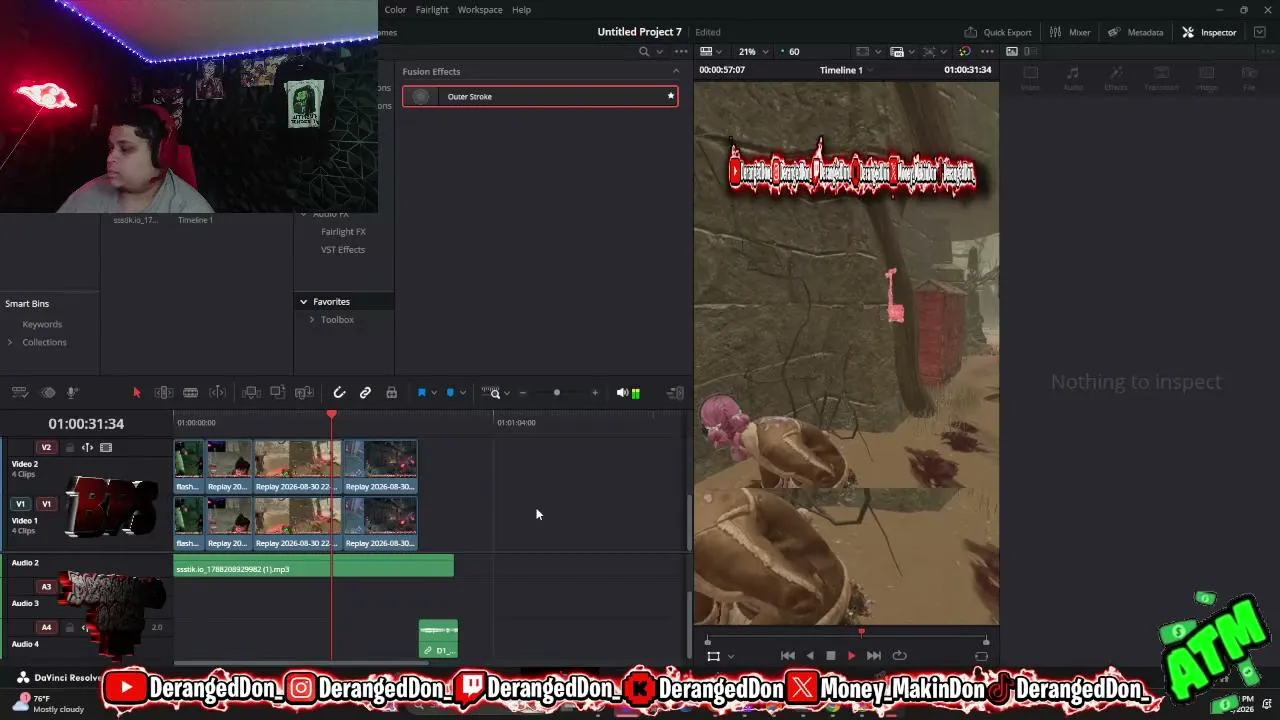Jump to the last frame
The height and width of the screenshot is (720, 1280).
click(874, 656)
